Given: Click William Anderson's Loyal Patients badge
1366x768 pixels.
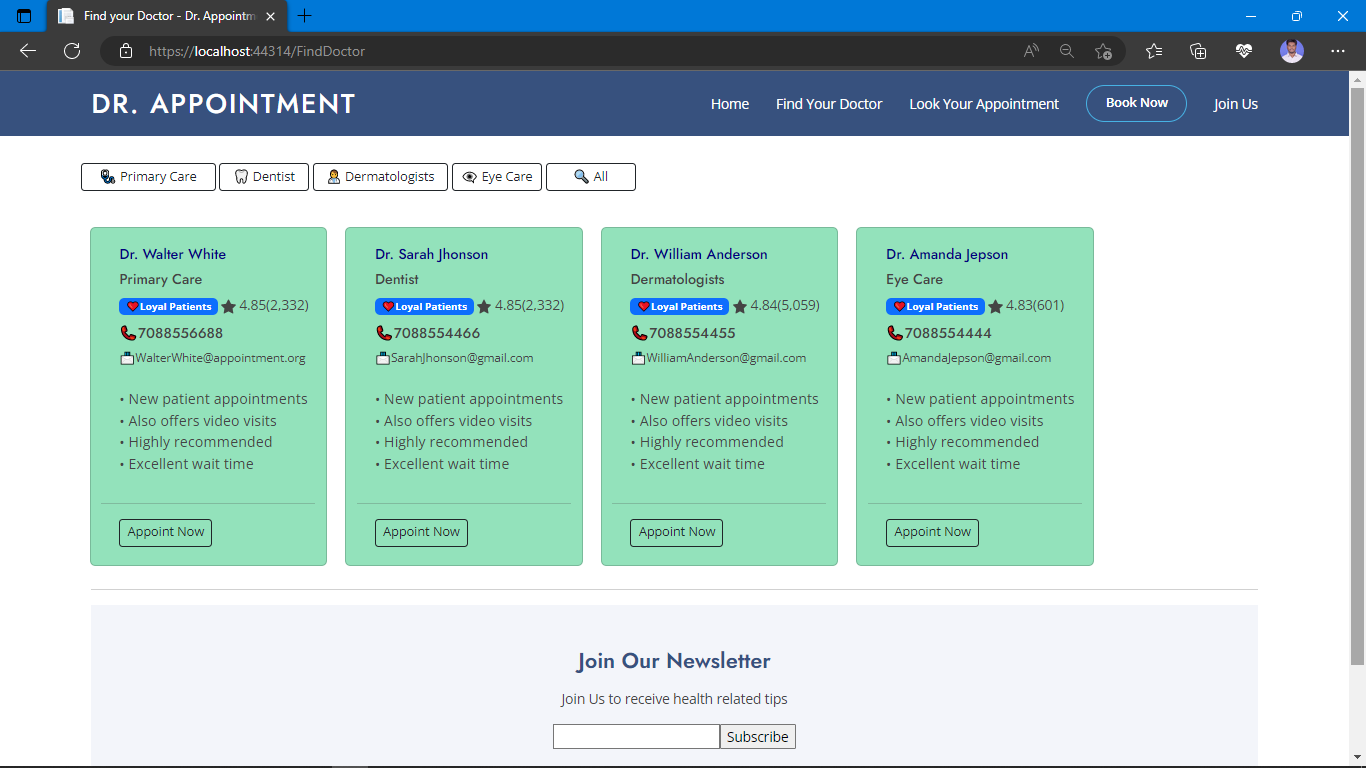Looking at the screenshot, I should (x=679, y=307).
